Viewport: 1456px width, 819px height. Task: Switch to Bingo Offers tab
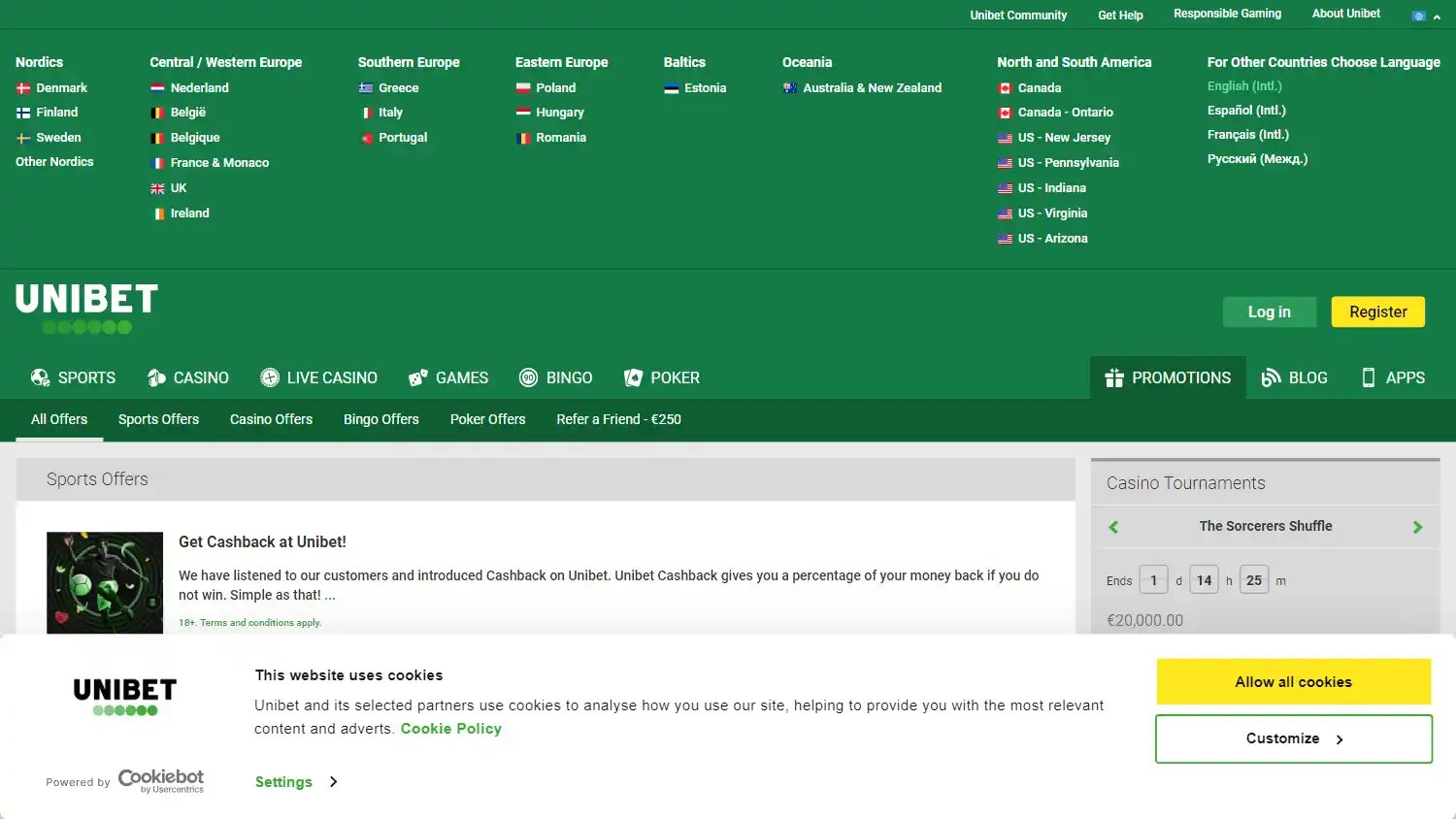click(x=381, y=419)
